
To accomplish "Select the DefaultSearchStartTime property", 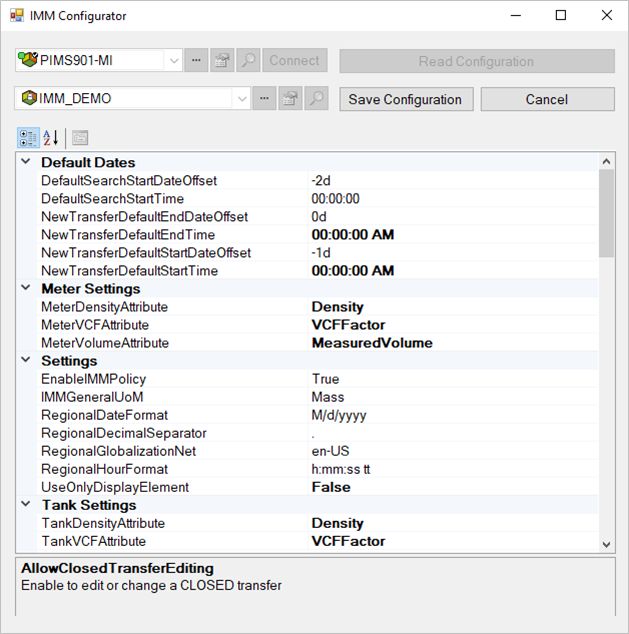I will tap(112, 199).
